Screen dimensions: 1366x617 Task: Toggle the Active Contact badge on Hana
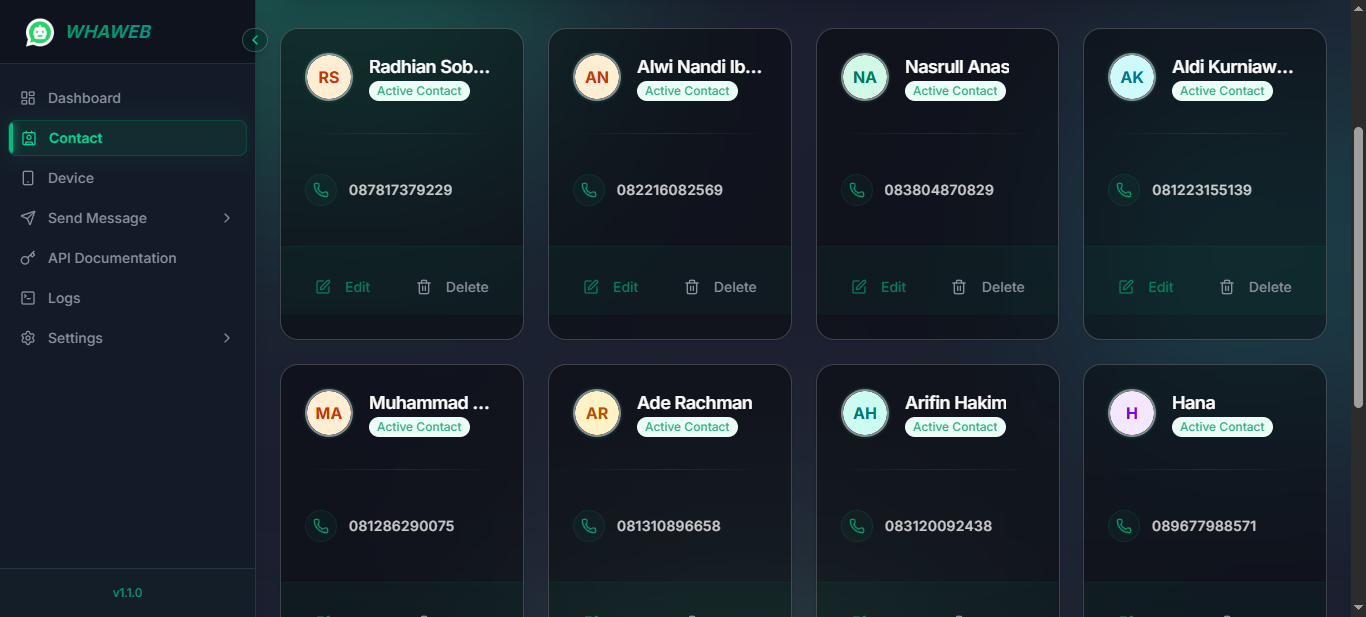pyautogui.click(x=1221, y=426)
